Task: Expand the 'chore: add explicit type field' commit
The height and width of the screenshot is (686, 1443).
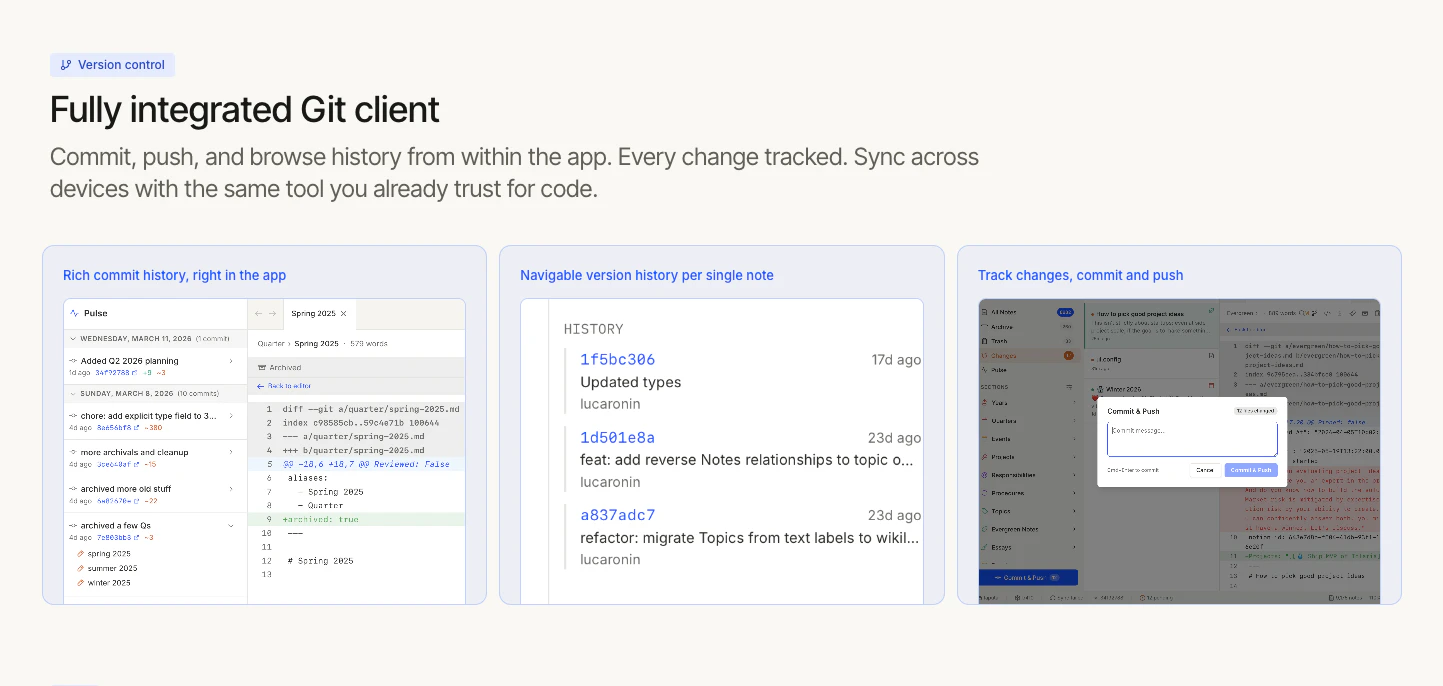Action: click(230, 416)
